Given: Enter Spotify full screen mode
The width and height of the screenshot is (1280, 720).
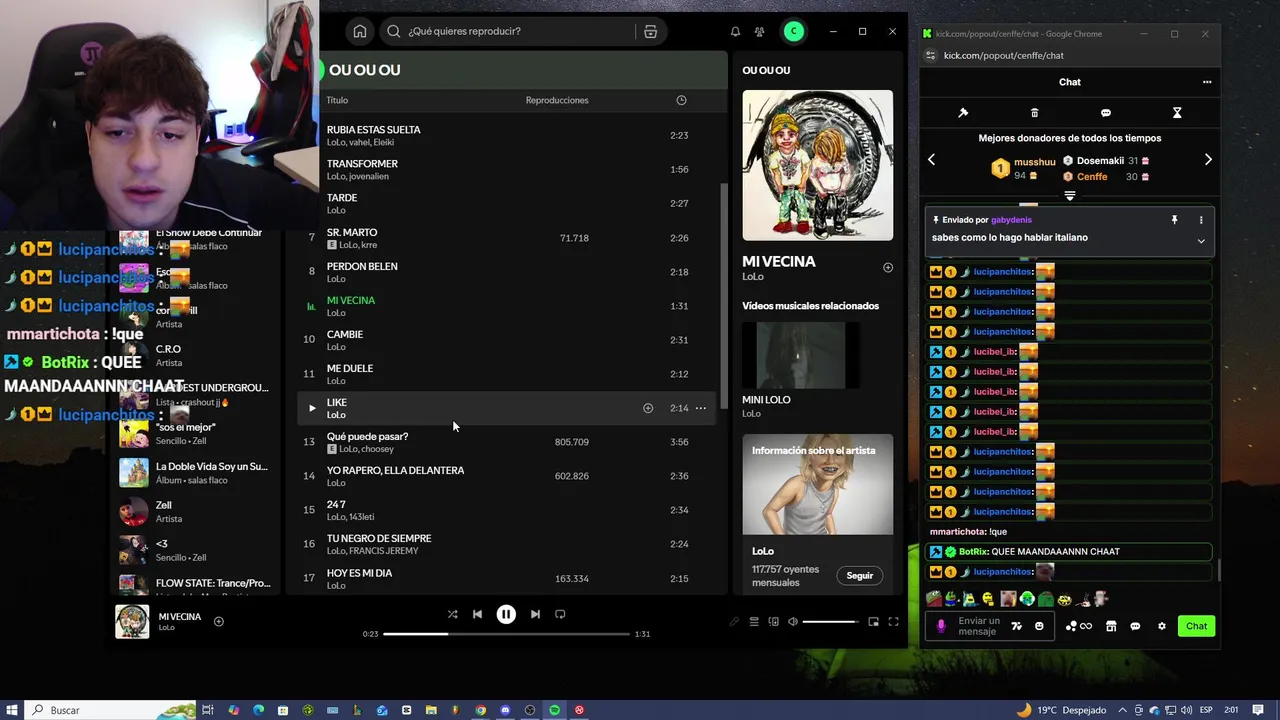Looking at the screenshot, I should (893, 622).
